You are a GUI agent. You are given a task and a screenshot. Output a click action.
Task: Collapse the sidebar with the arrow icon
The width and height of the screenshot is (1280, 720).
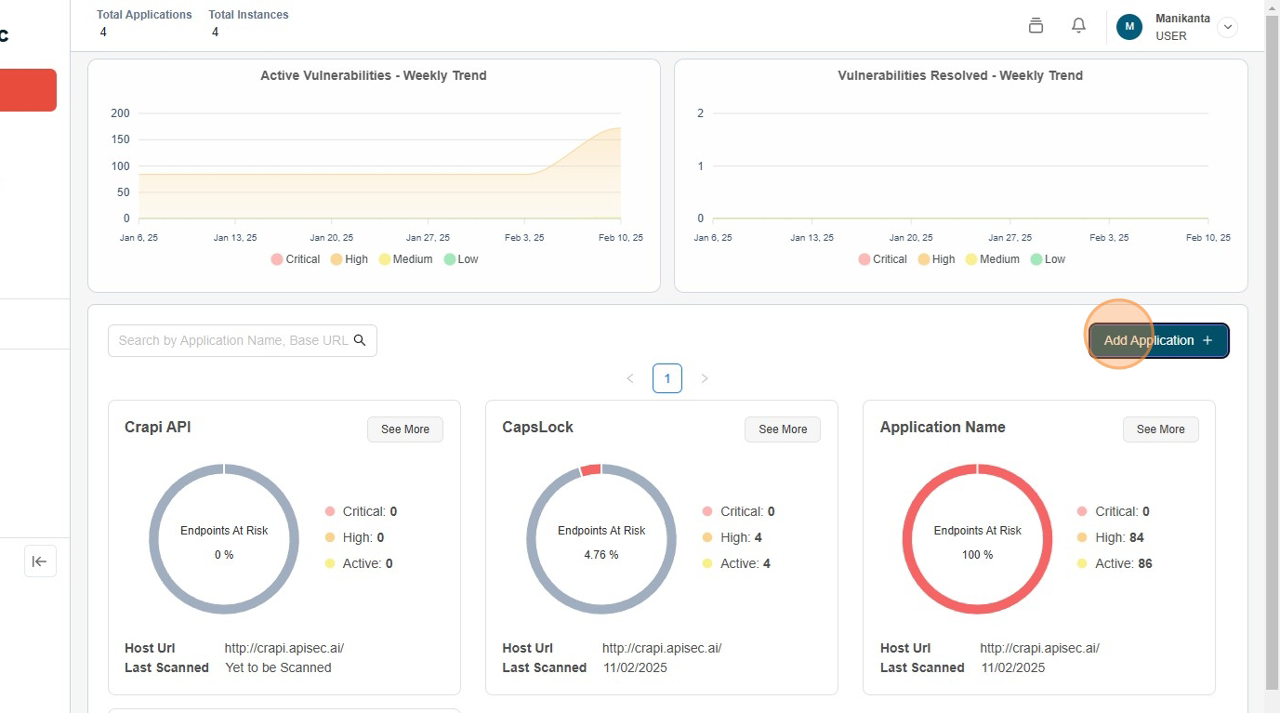tap(40, 561)
